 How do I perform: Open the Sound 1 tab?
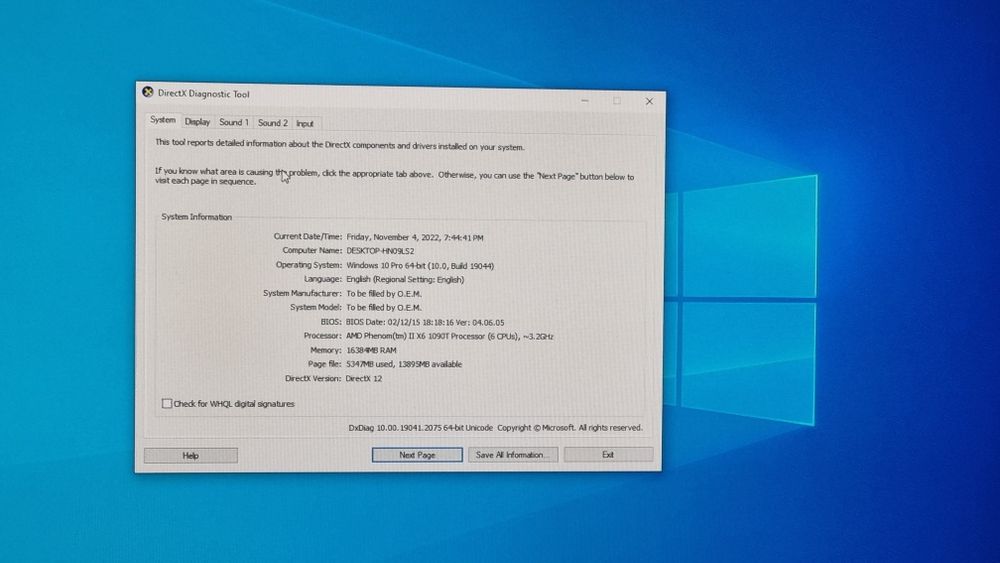click(233, 122)
